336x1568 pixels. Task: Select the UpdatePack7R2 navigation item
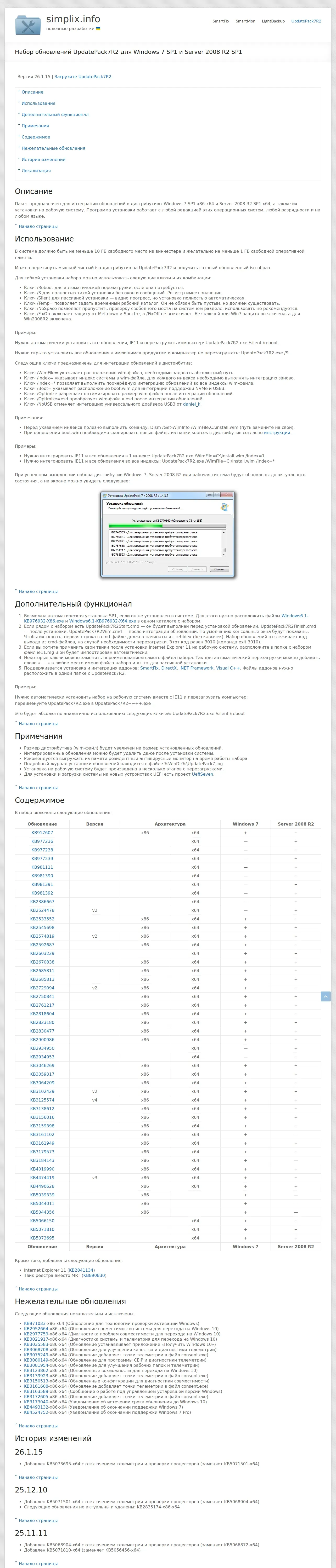click(306, 21)
